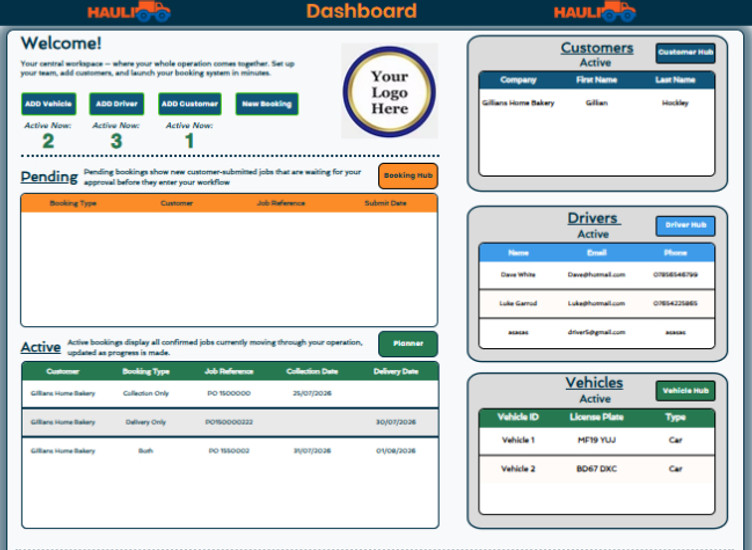Click the right Hauli truck logo
Viewport: 752px width, 550px height.
[595, 12]
